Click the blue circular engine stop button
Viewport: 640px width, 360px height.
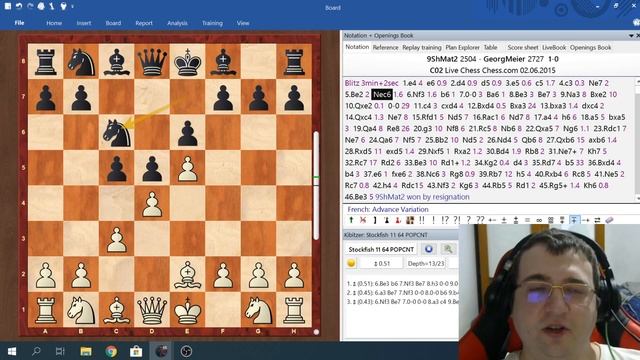(429, 249)
